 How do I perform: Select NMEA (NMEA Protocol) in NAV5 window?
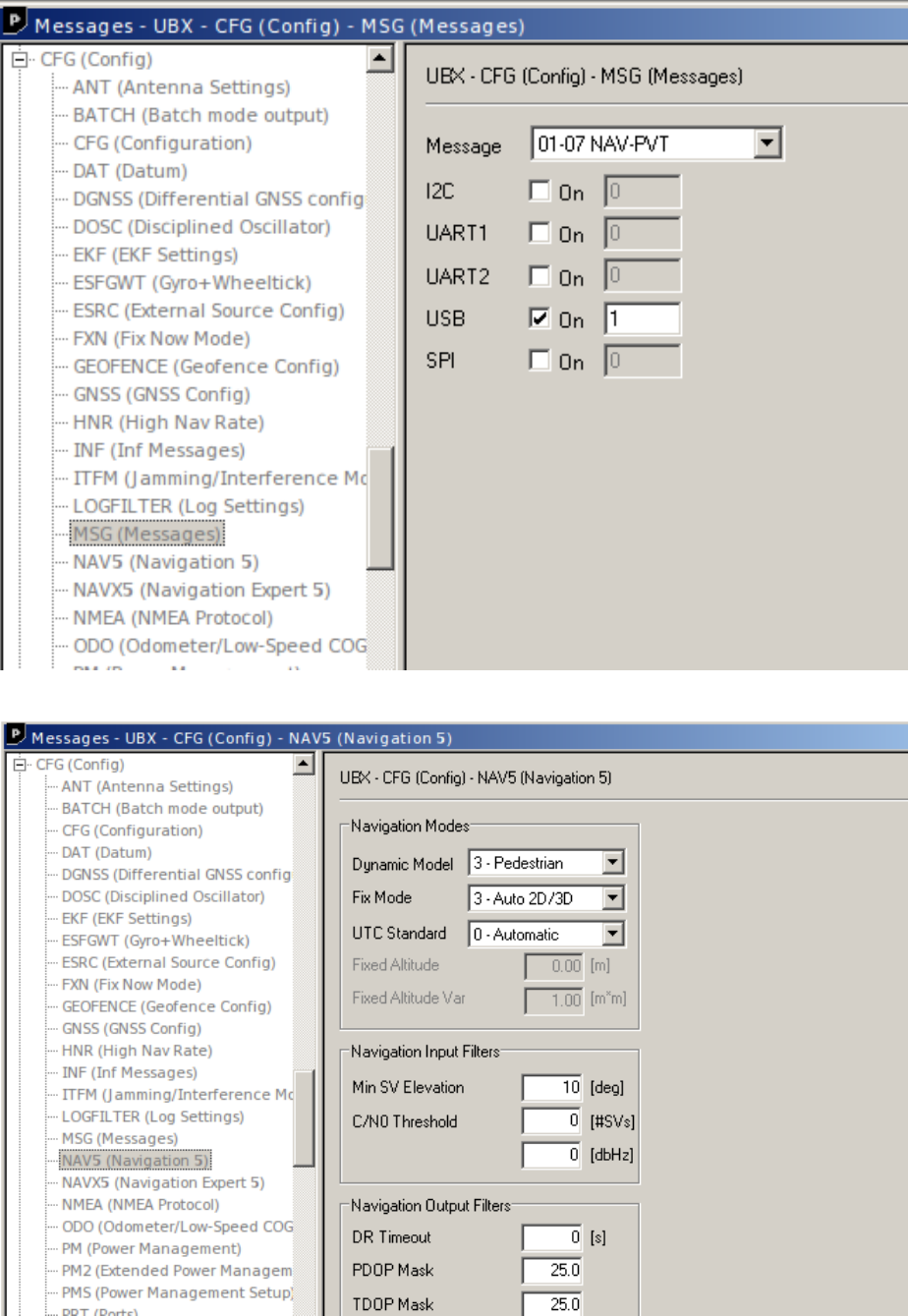140,1205
